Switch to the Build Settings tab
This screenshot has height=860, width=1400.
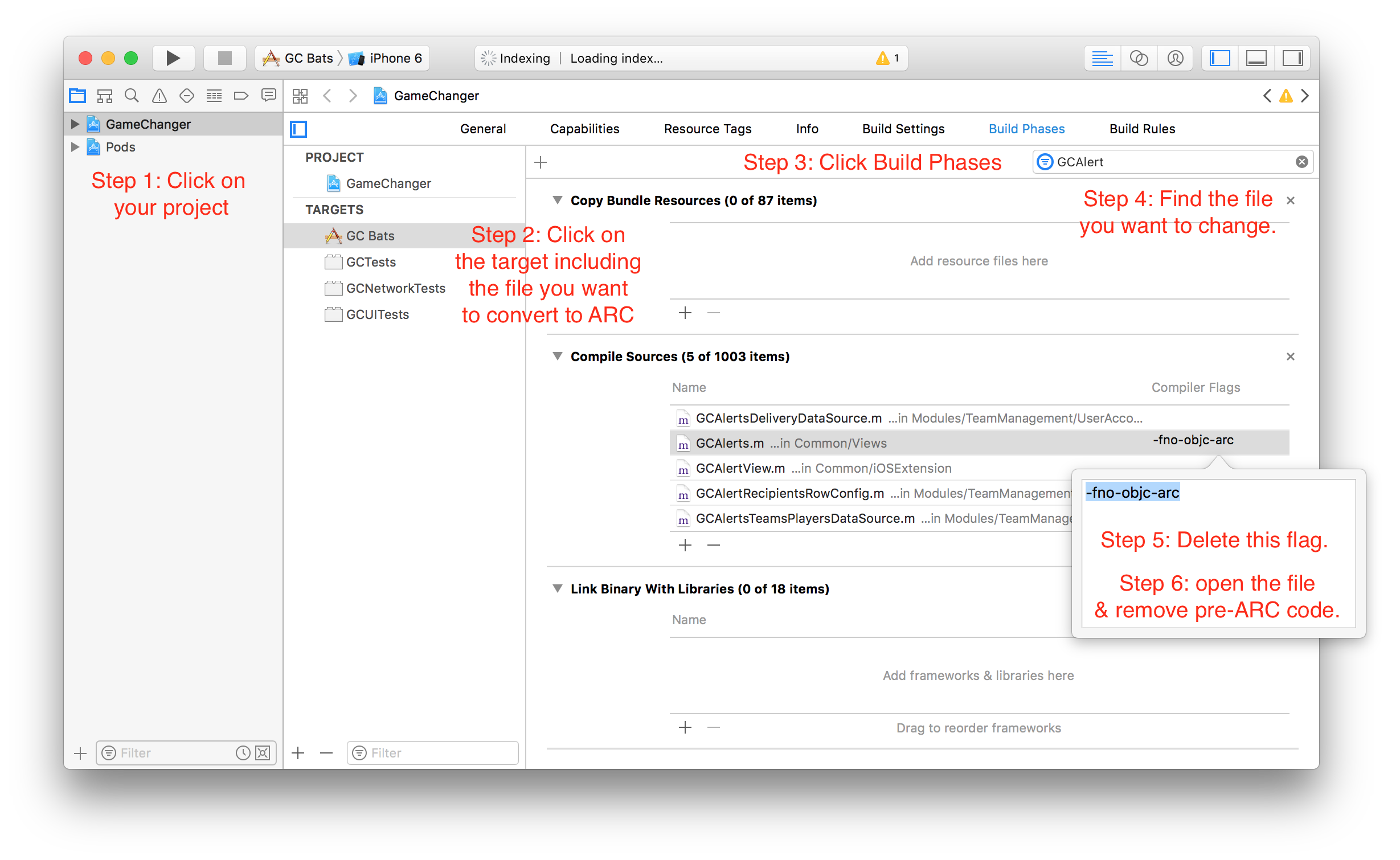click(903, 129)
